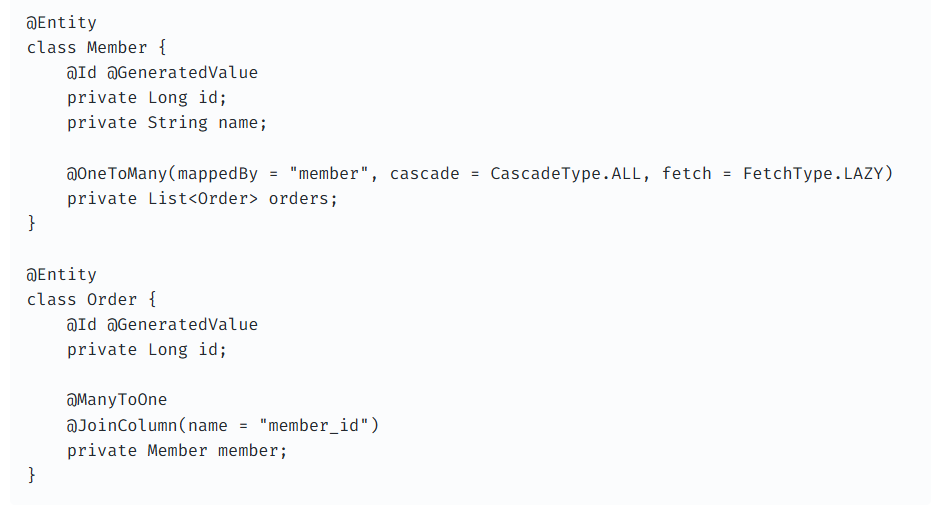The height and width of the screenshot is (523, 937).
Task: Click the @ManyToOne annotation
Action: pos(117,400)
